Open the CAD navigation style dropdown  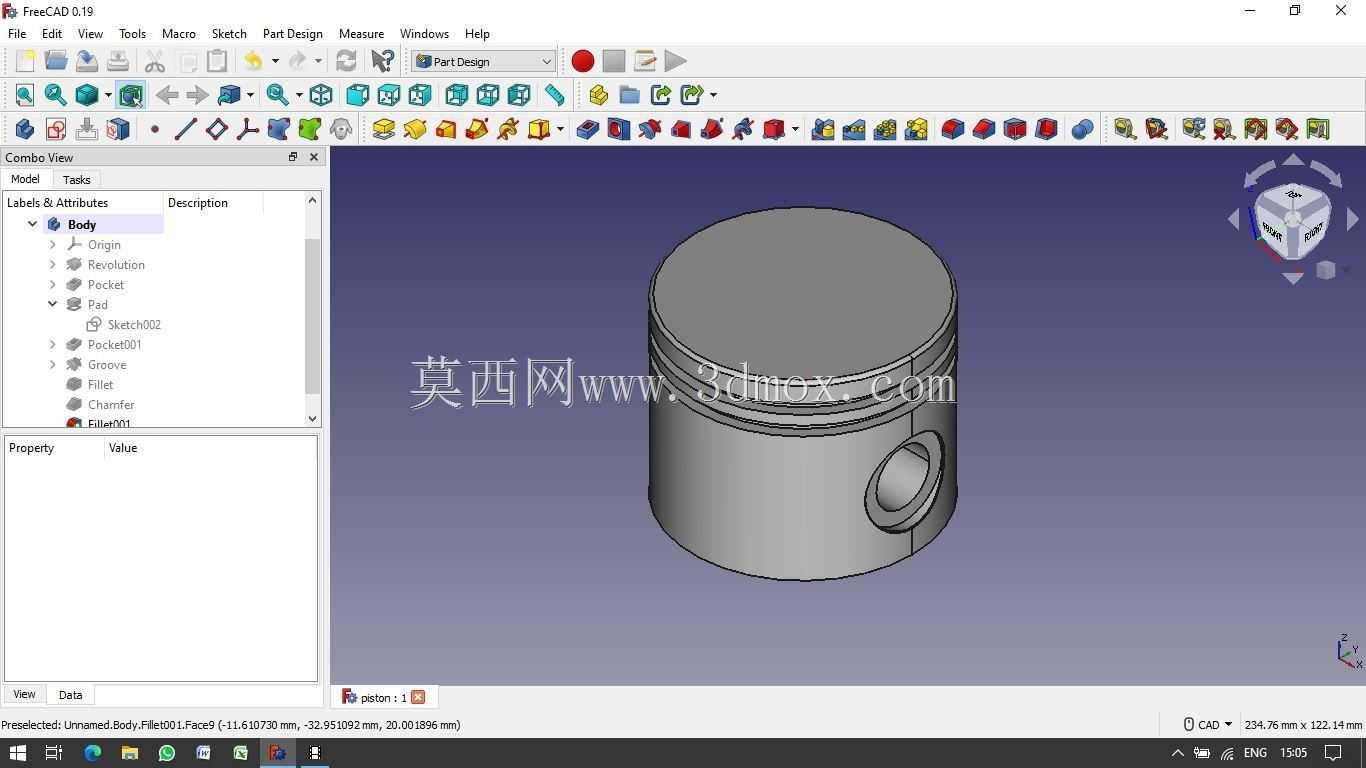pos(1208,724)
